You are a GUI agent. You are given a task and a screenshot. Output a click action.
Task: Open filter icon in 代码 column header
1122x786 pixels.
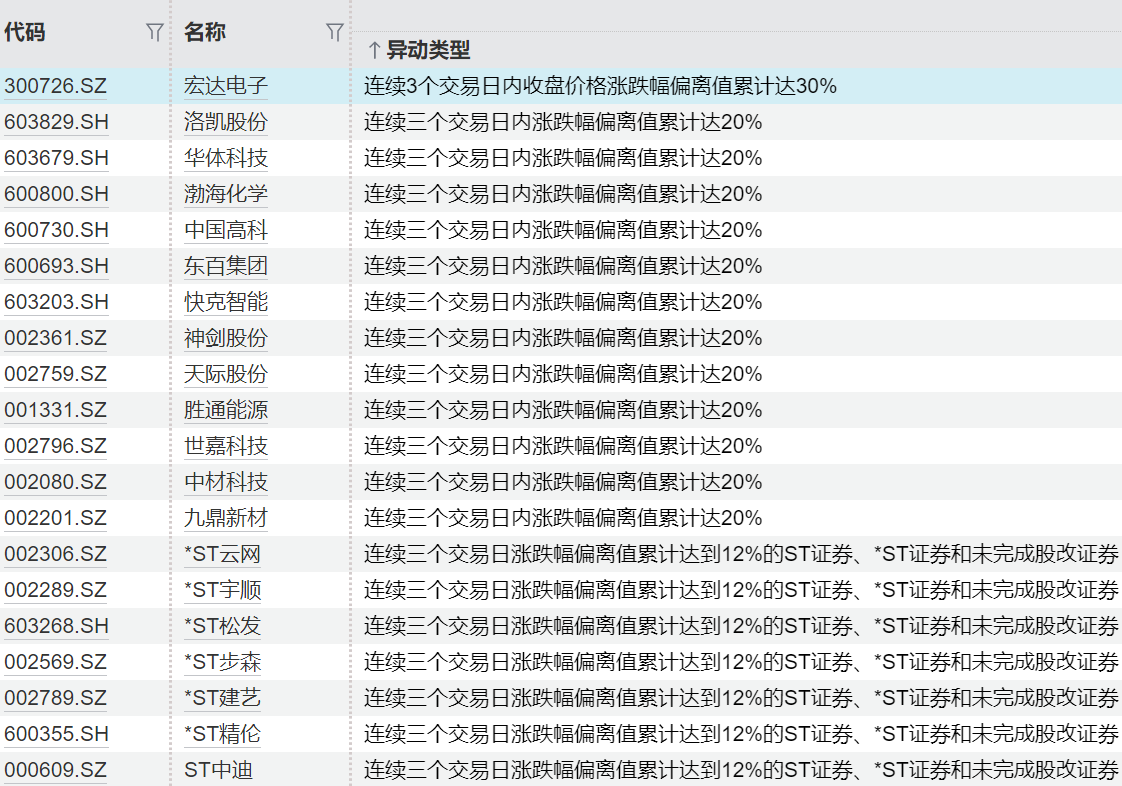154,33
